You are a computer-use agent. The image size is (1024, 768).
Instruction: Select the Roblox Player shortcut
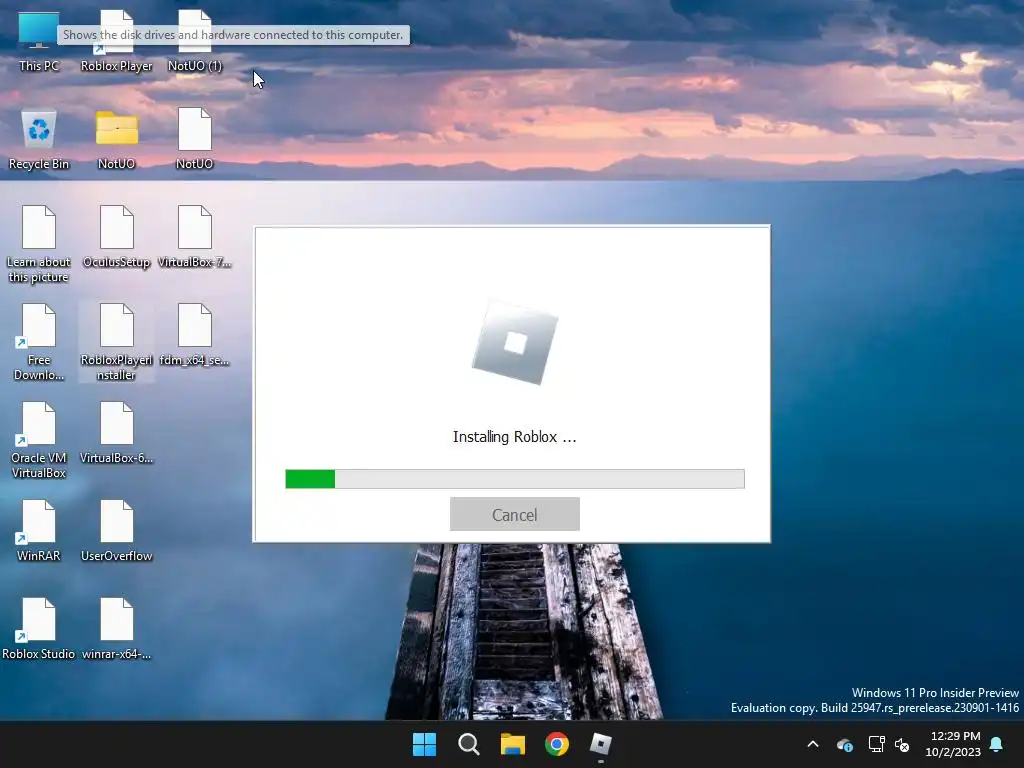117,41
